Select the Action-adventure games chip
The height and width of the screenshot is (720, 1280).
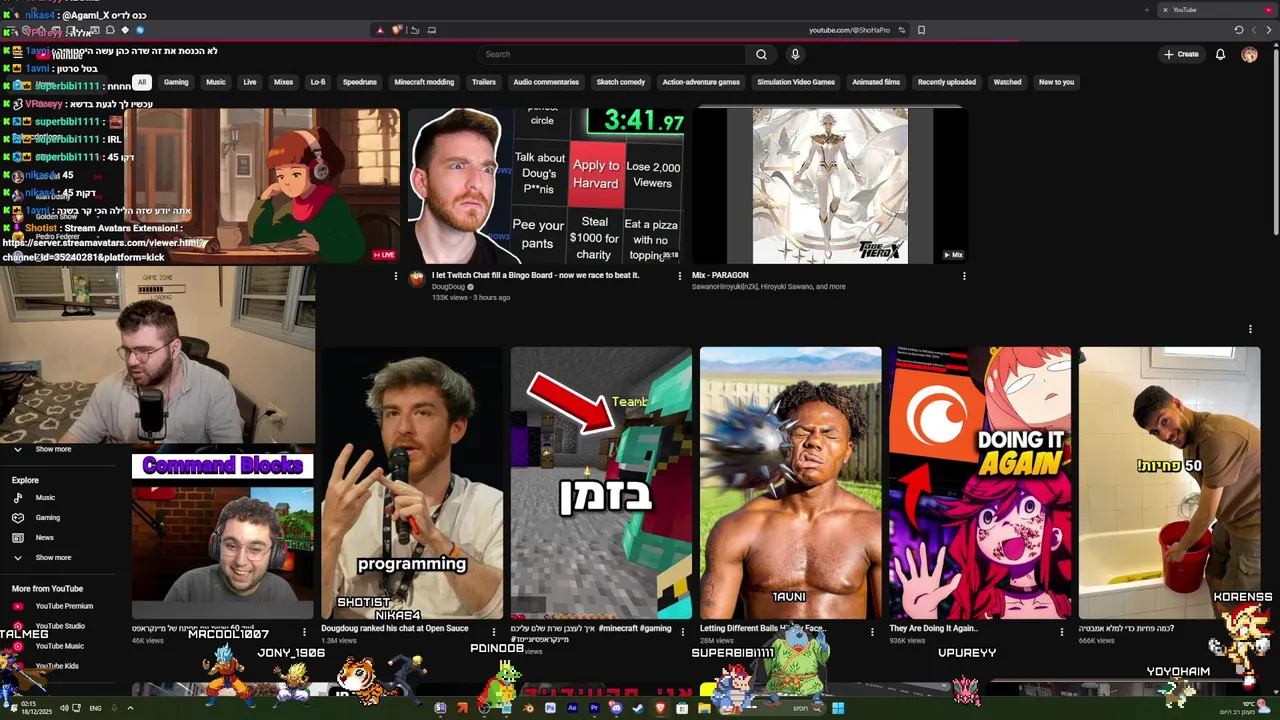tap(701, 82)
